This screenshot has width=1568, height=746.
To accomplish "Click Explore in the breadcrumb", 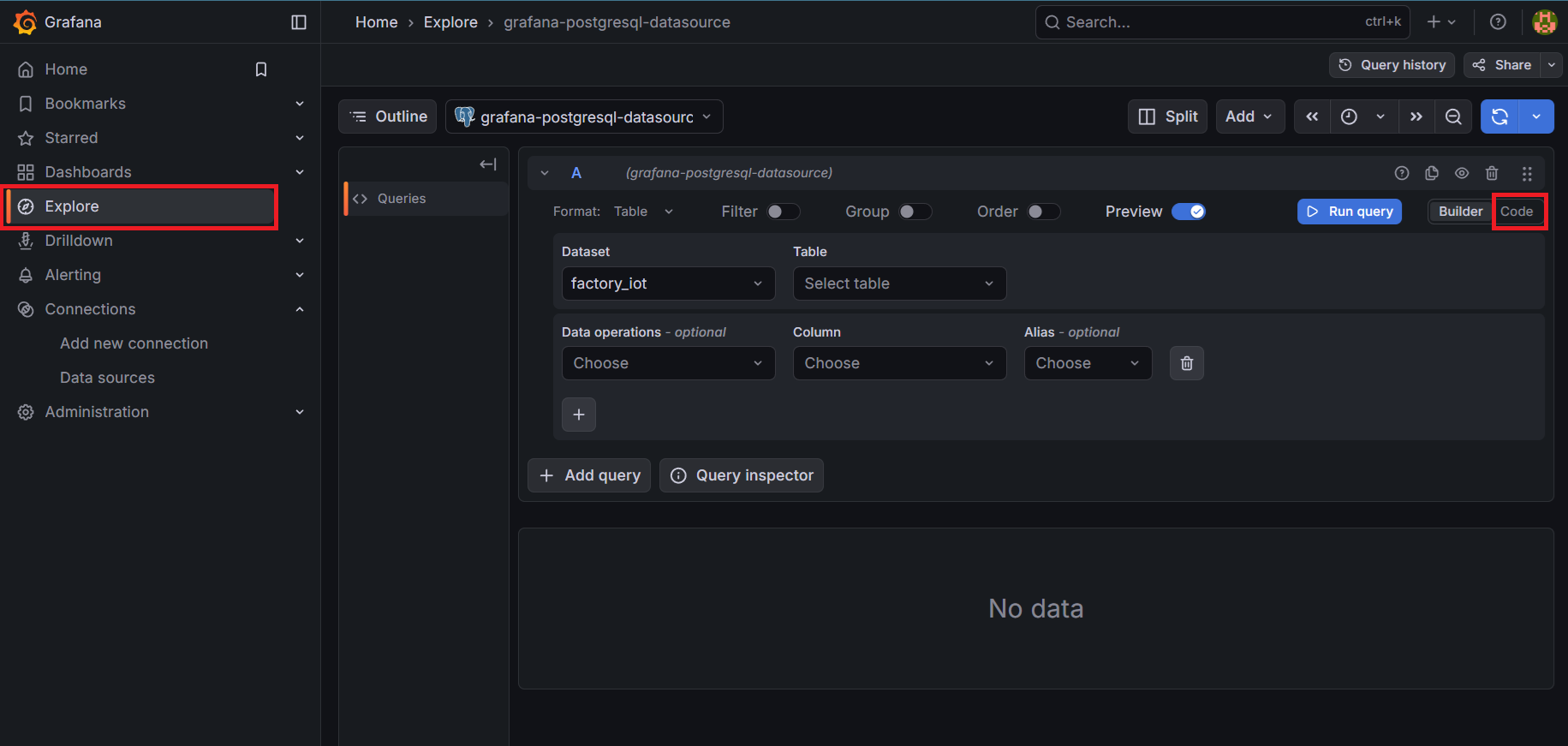I will point(450,22).
